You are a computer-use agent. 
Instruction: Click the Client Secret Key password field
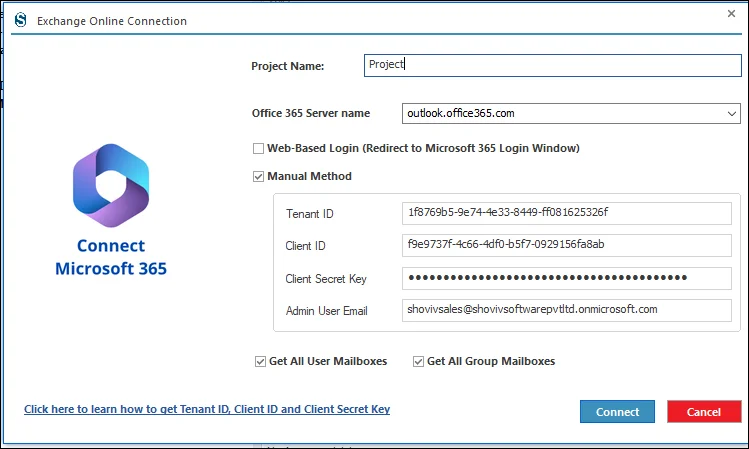pyautogui.click(x=567, y=278)
